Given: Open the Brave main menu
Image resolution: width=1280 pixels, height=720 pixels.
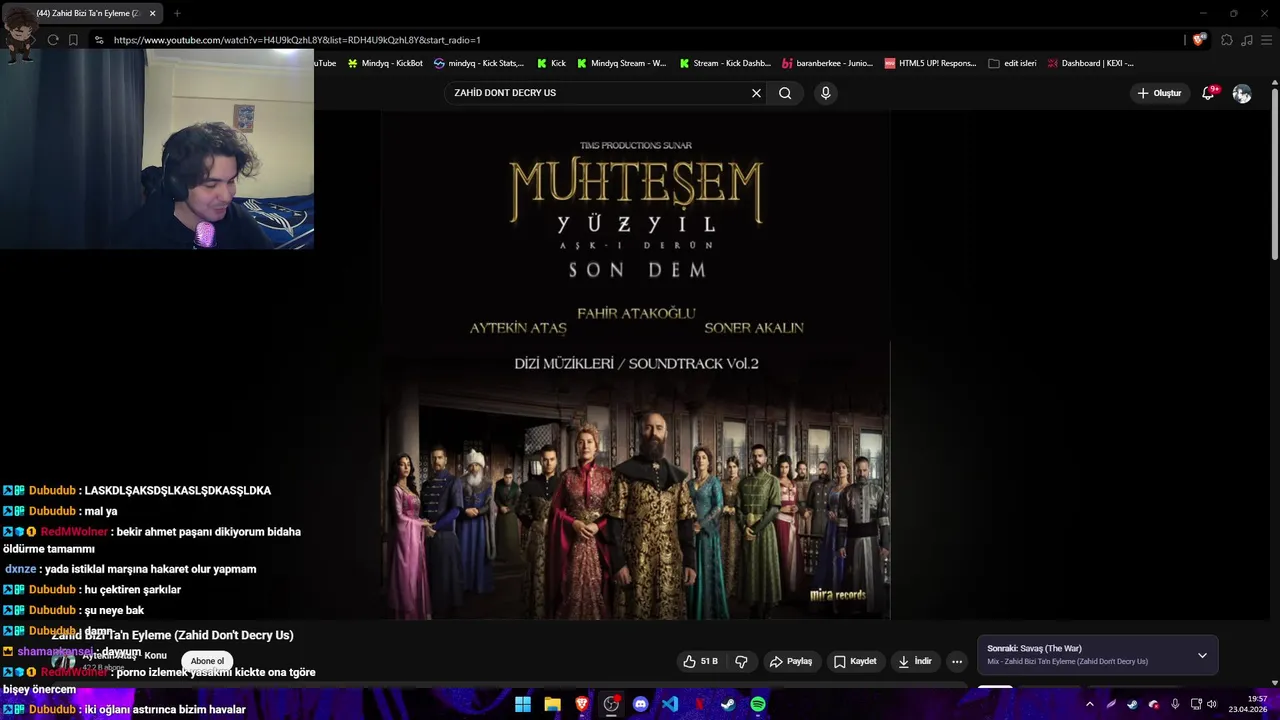Looking at the screenshot, I should (1266, 40).
